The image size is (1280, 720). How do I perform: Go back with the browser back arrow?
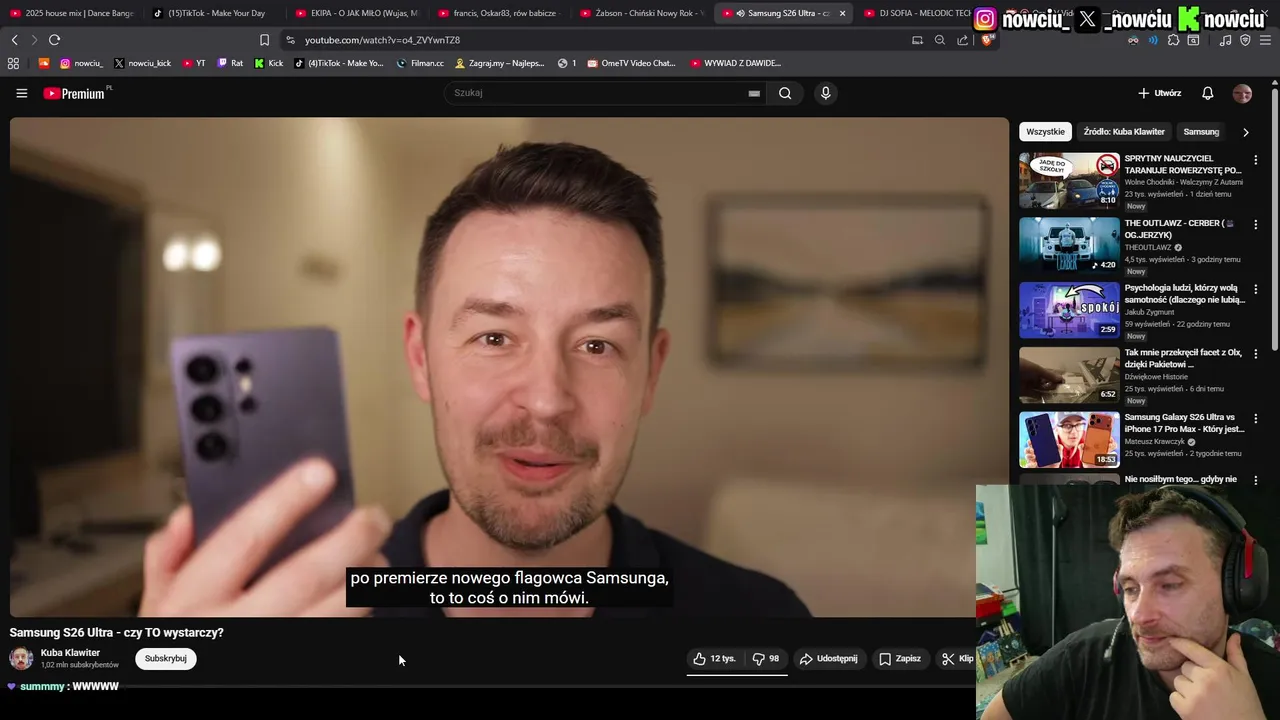point(14,40)
